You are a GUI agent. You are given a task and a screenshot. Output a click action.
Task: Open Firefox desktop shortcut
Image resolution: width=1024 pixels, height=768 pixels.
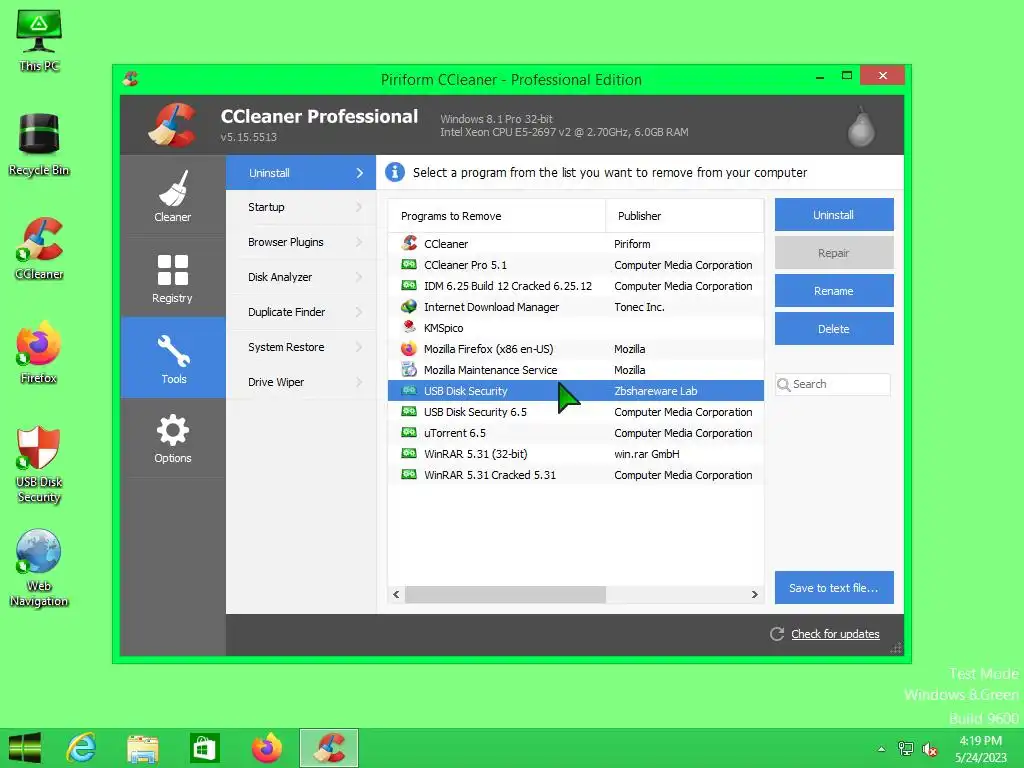pos(39,353)
